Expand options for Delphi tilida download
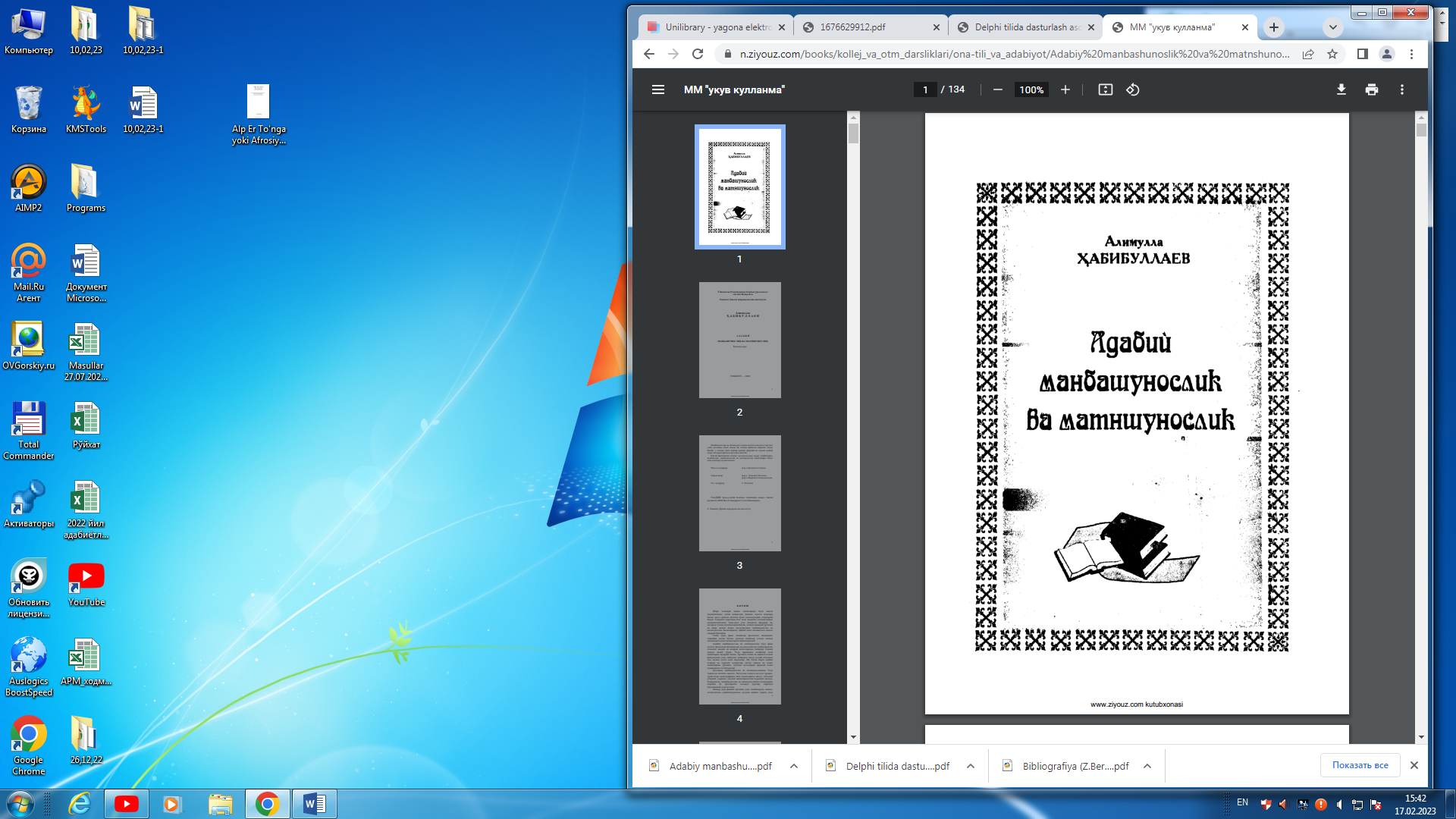The height and width of the screenshot is (819, 1456). coord(970,766)
